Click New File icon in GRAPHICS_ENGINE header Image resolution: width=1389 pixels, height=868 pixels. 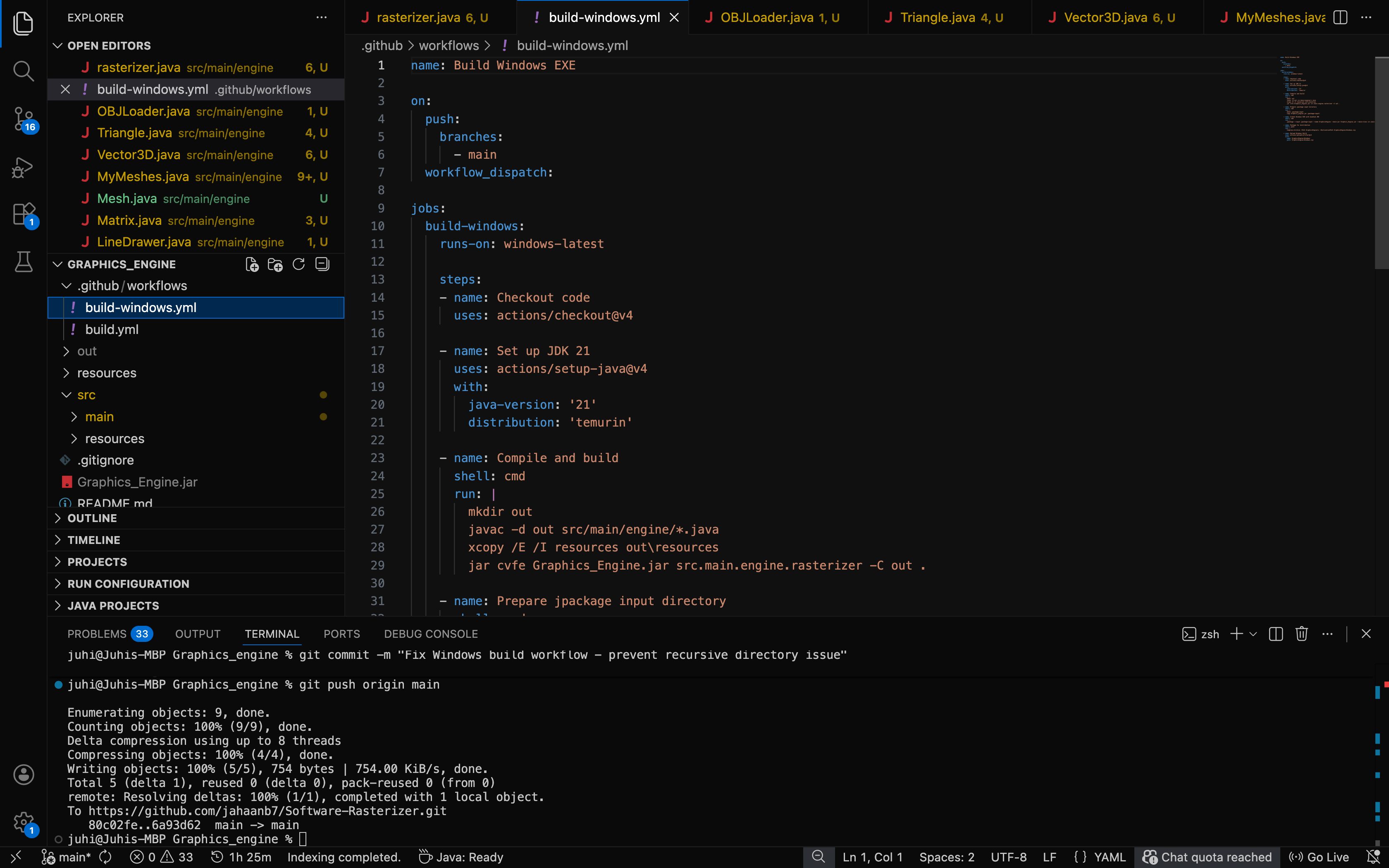point(251,264)
